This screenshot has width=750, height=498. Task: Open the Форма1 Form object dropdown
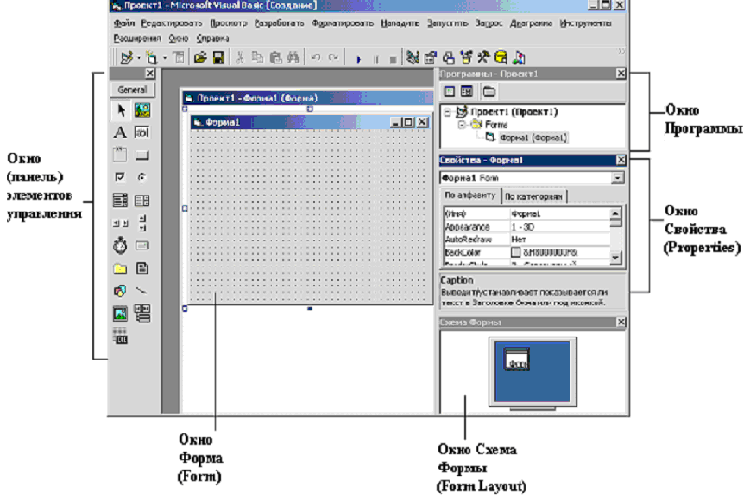618,178
